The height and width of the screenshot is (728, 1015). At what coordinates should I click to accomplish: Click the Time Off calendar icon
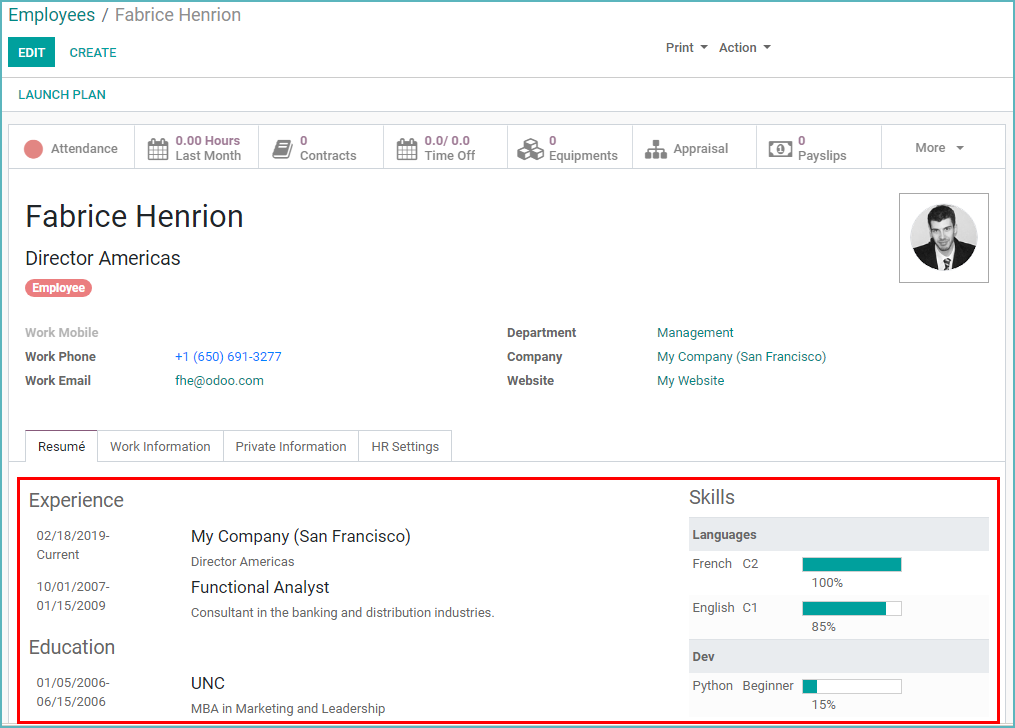(x=408, y=147)
